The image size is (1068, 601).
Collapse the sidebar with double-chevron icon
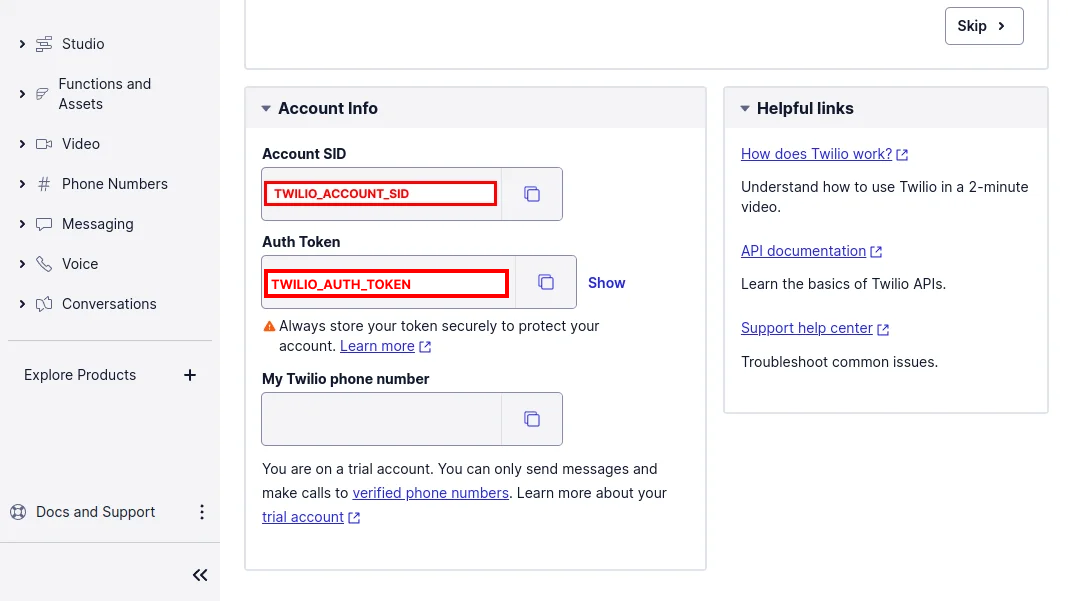200,575
